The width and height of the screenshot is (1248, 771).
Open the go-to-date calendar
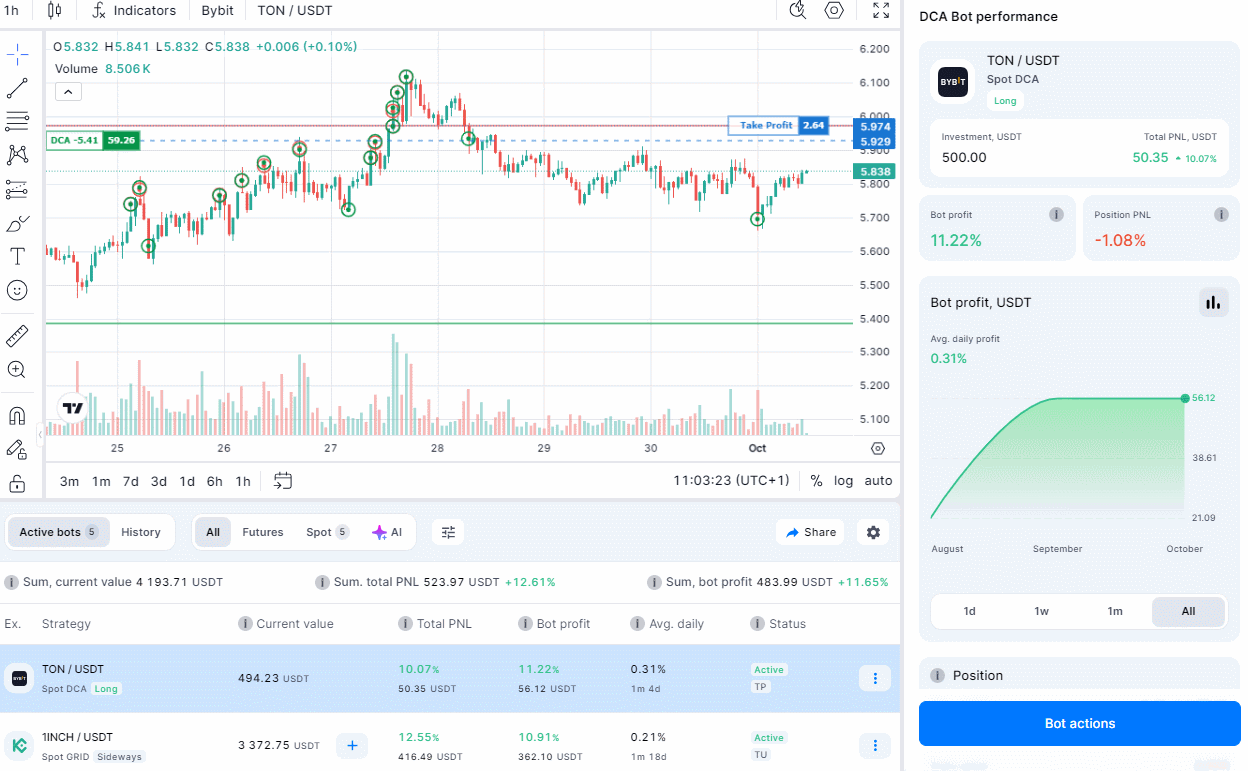(283, 481)
